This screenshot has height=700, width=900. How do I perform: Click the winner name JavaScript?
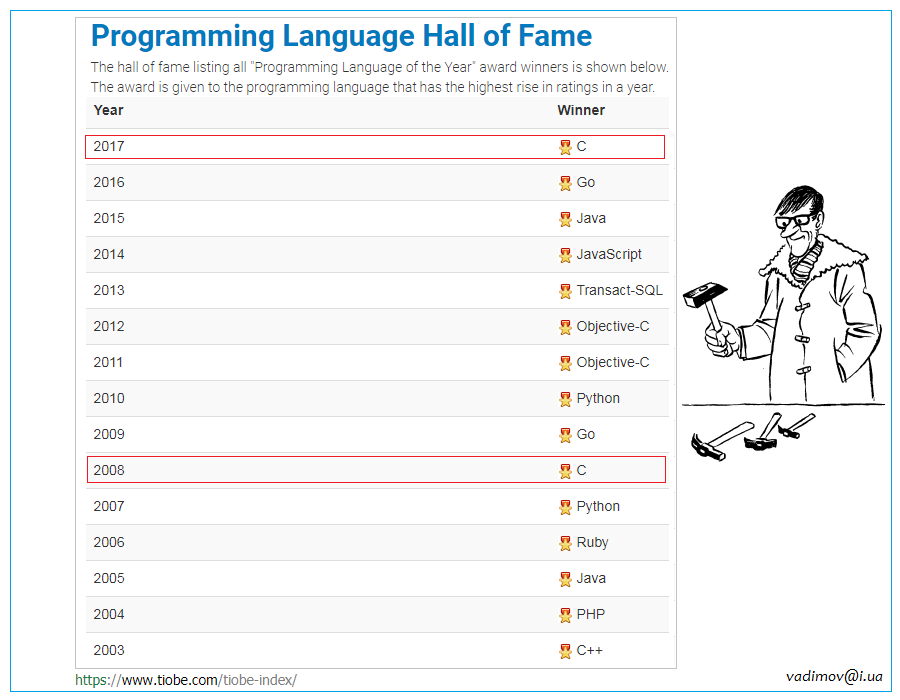609,255
